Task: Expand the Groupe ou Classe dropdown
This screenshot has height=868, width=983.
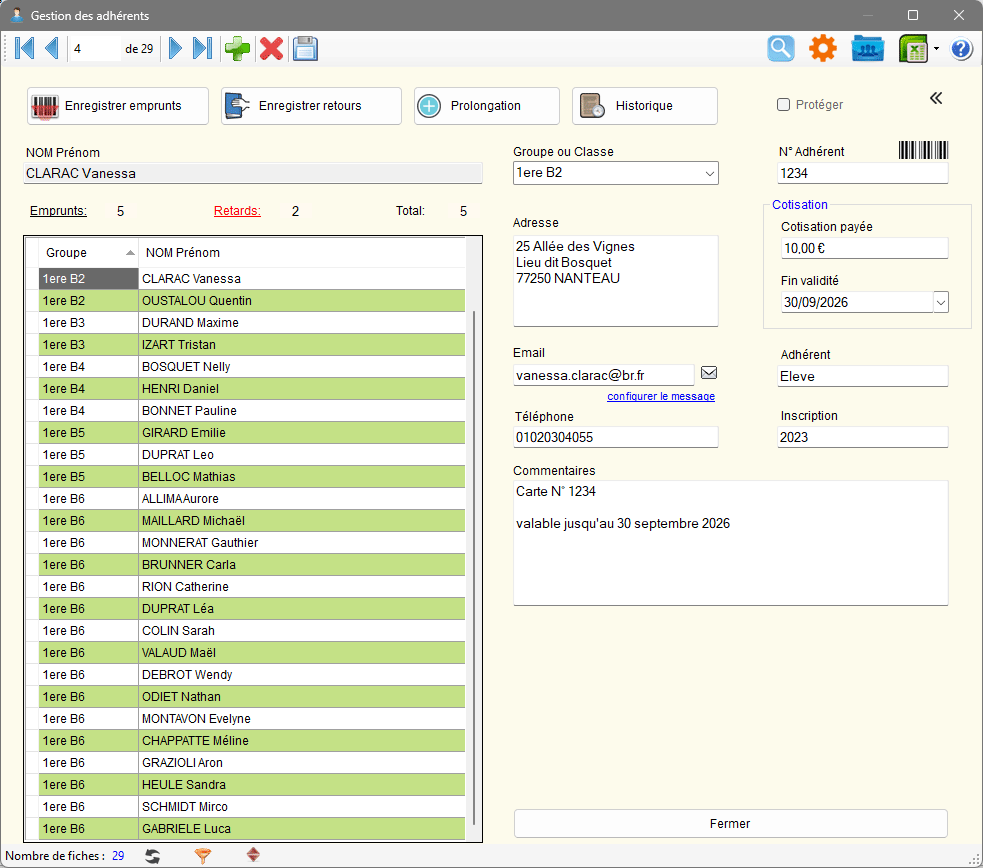Action: pos(709,173)
